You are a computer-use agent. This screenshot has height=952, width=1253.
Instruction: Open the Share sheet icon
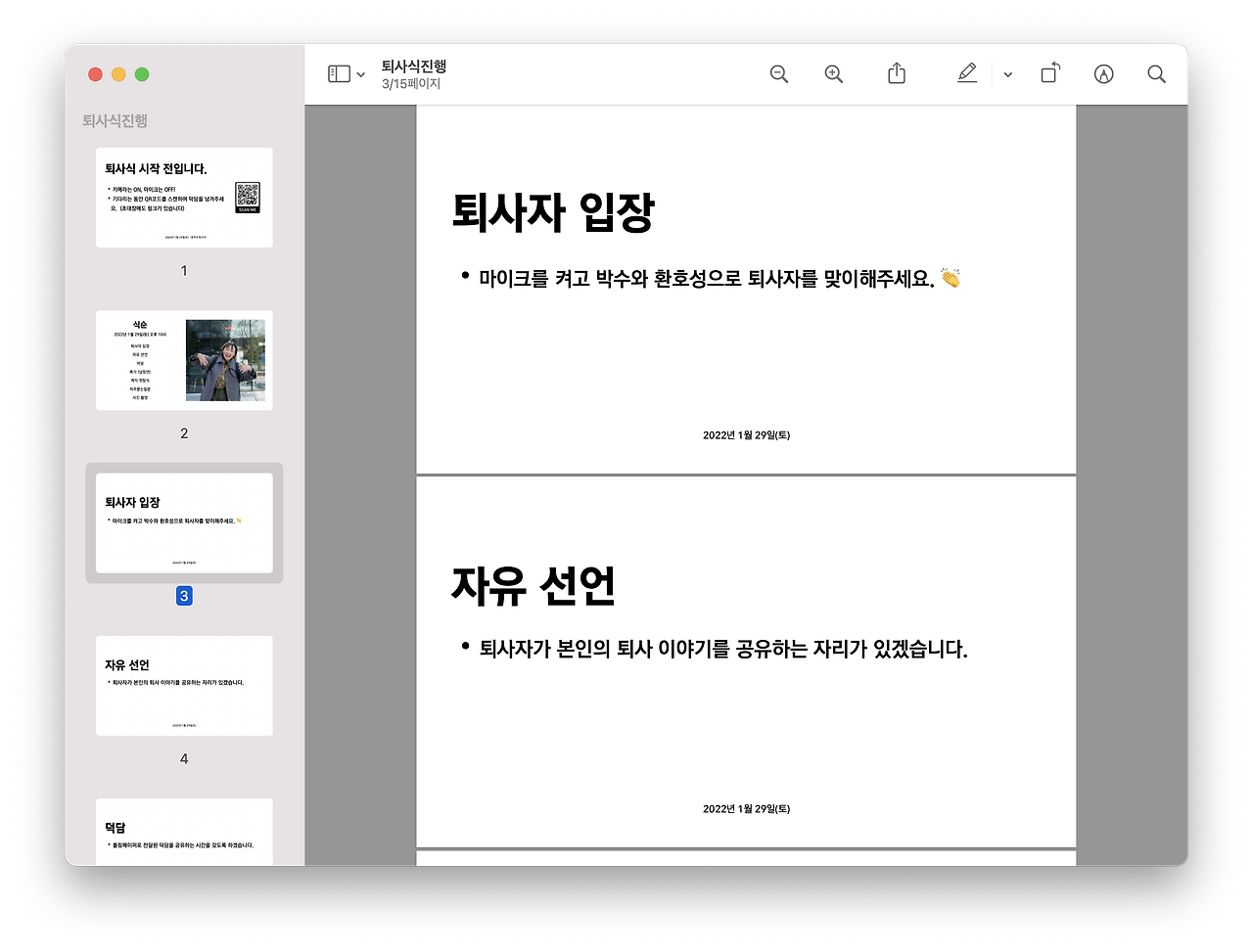[896, 72]
